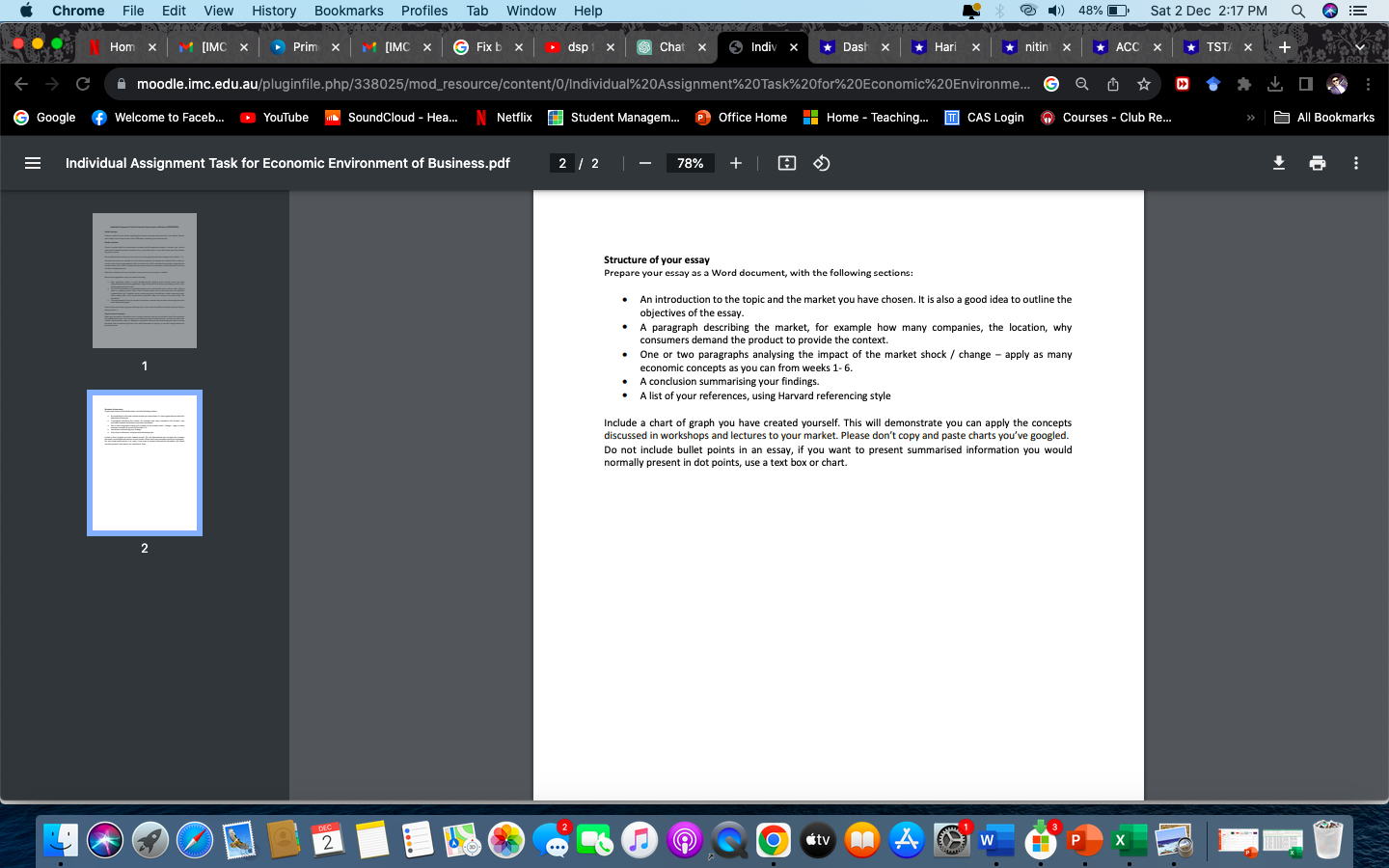Open the Netflix bookmark

pos(503,117)
